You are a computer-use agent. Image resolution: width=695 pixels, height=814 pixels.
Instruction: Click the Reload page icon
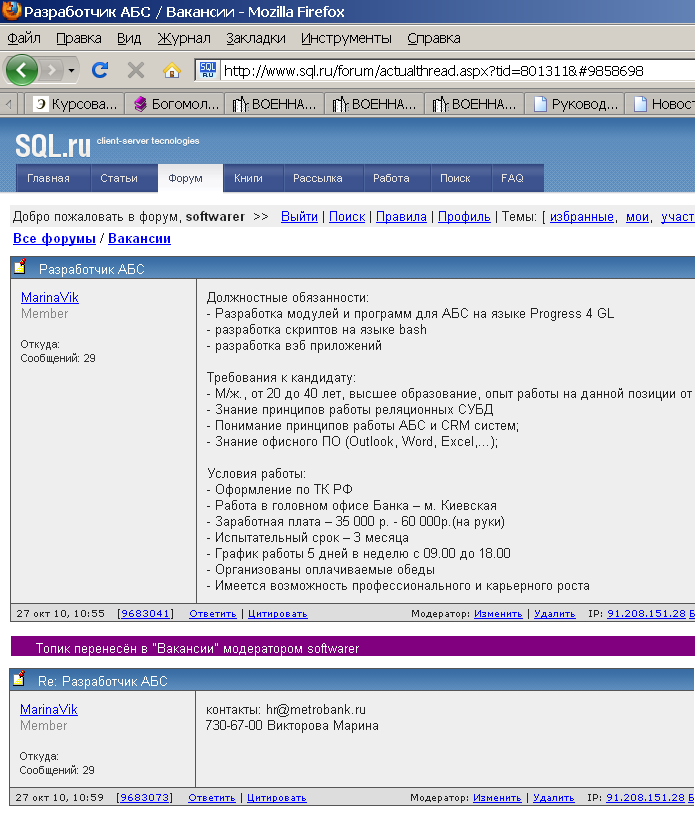point(100,71)
